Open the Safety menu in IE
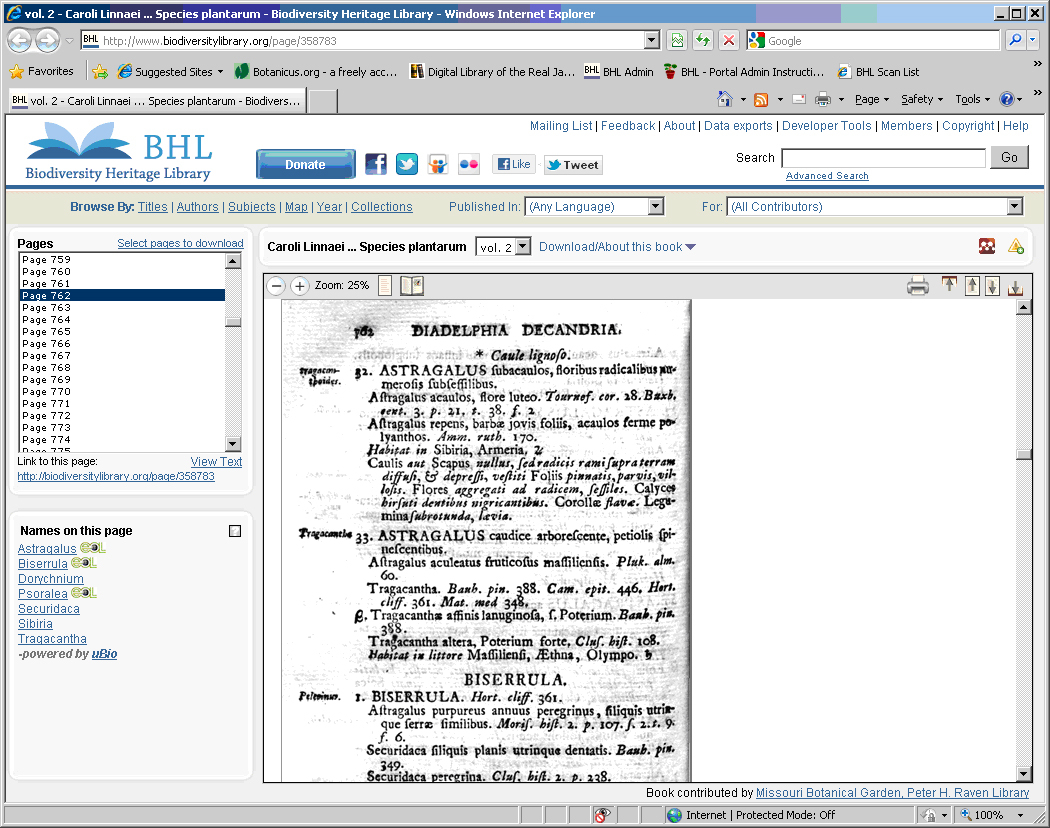 [x=921, y=99]
